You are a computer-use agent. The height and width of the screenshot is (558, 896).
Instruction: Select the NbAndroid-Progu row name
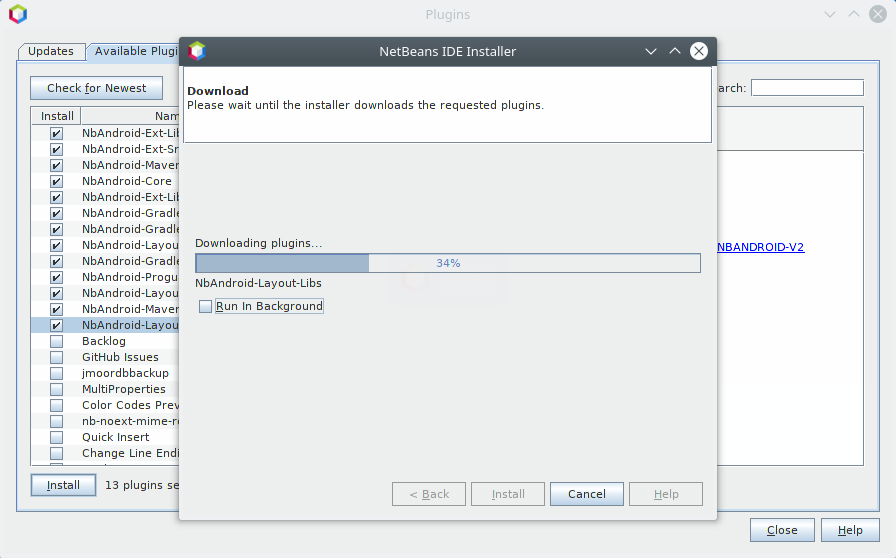[x=130, y=277]
